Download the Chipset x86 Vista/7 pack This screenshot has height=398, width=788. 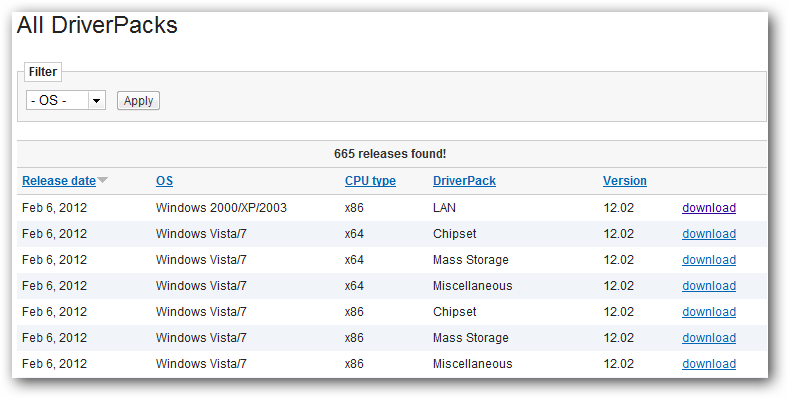pyautogui.click(x=709, y=312)
